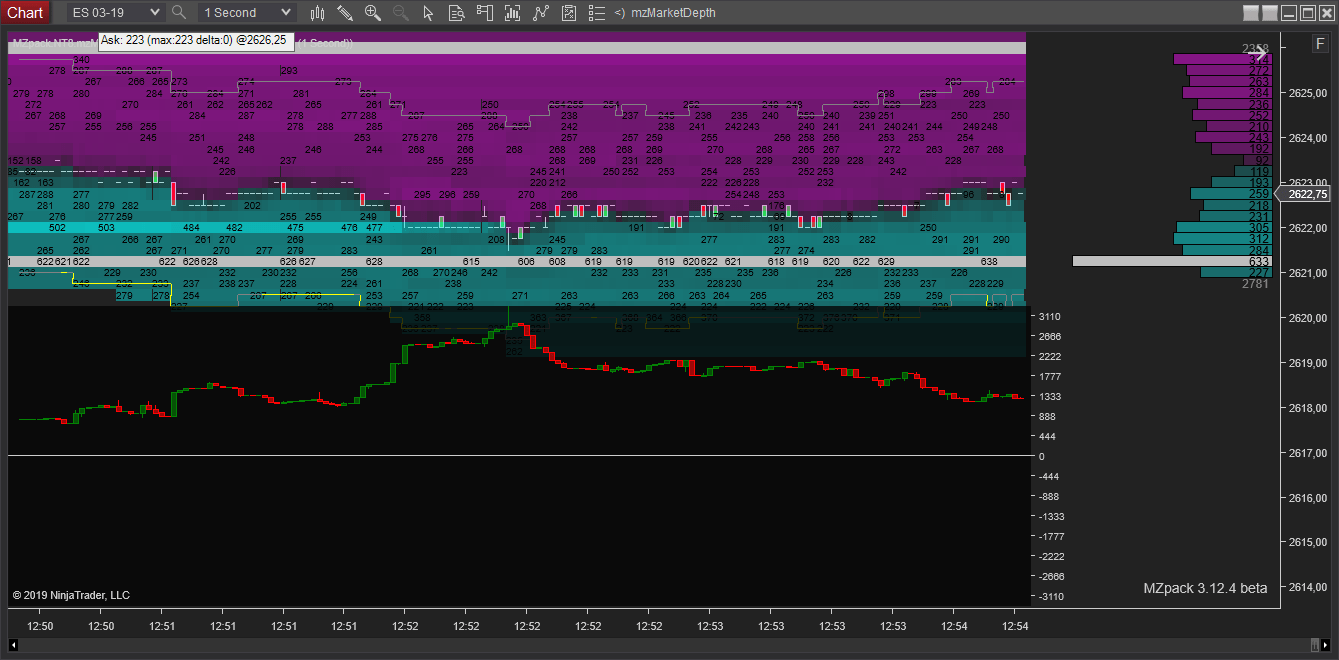The image size is (1339, 660).
Task: Click the Ask 223 tooltip text
Action: click(x=195, y=40)
